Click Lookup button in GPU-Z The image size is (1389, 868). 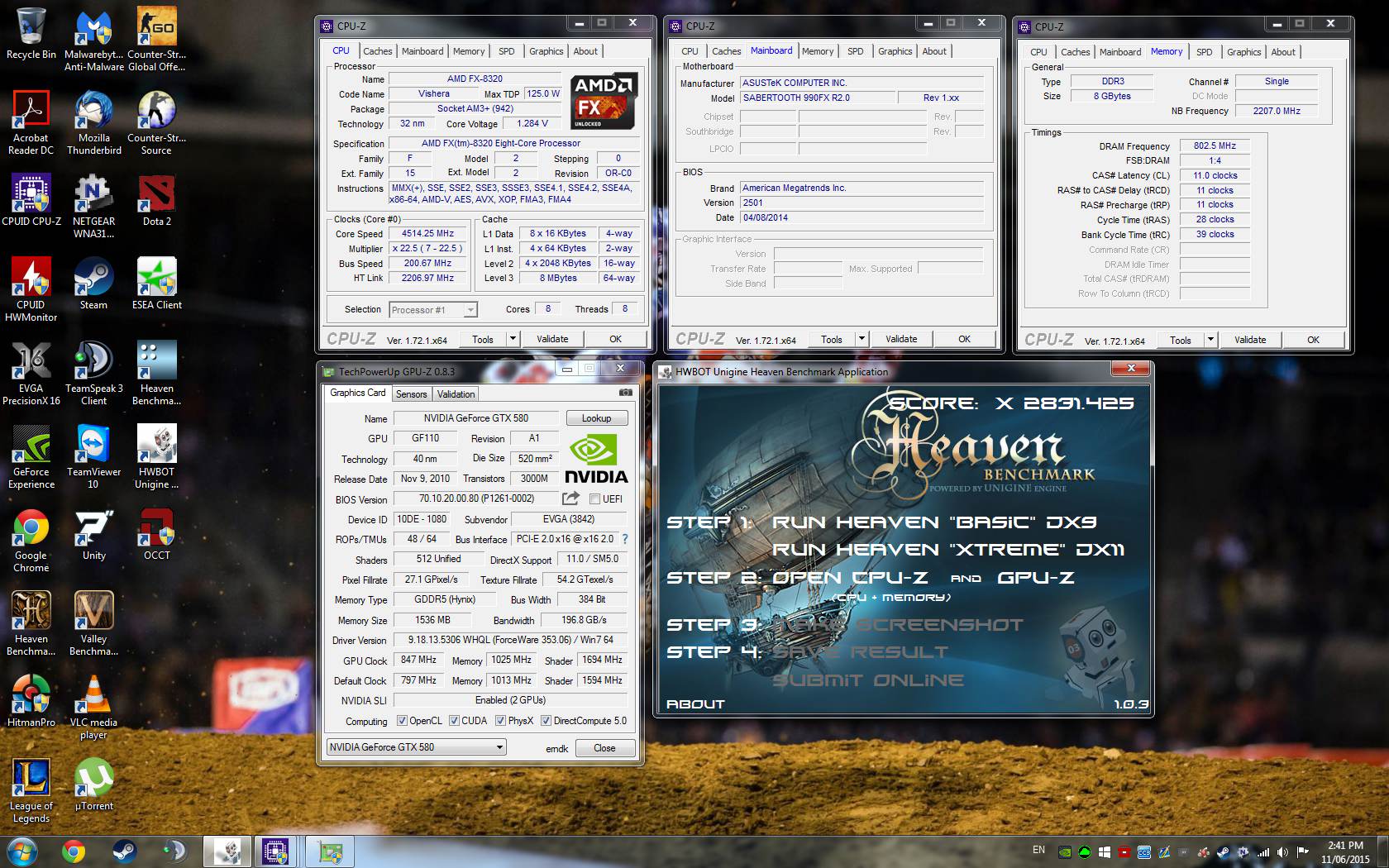596,418
